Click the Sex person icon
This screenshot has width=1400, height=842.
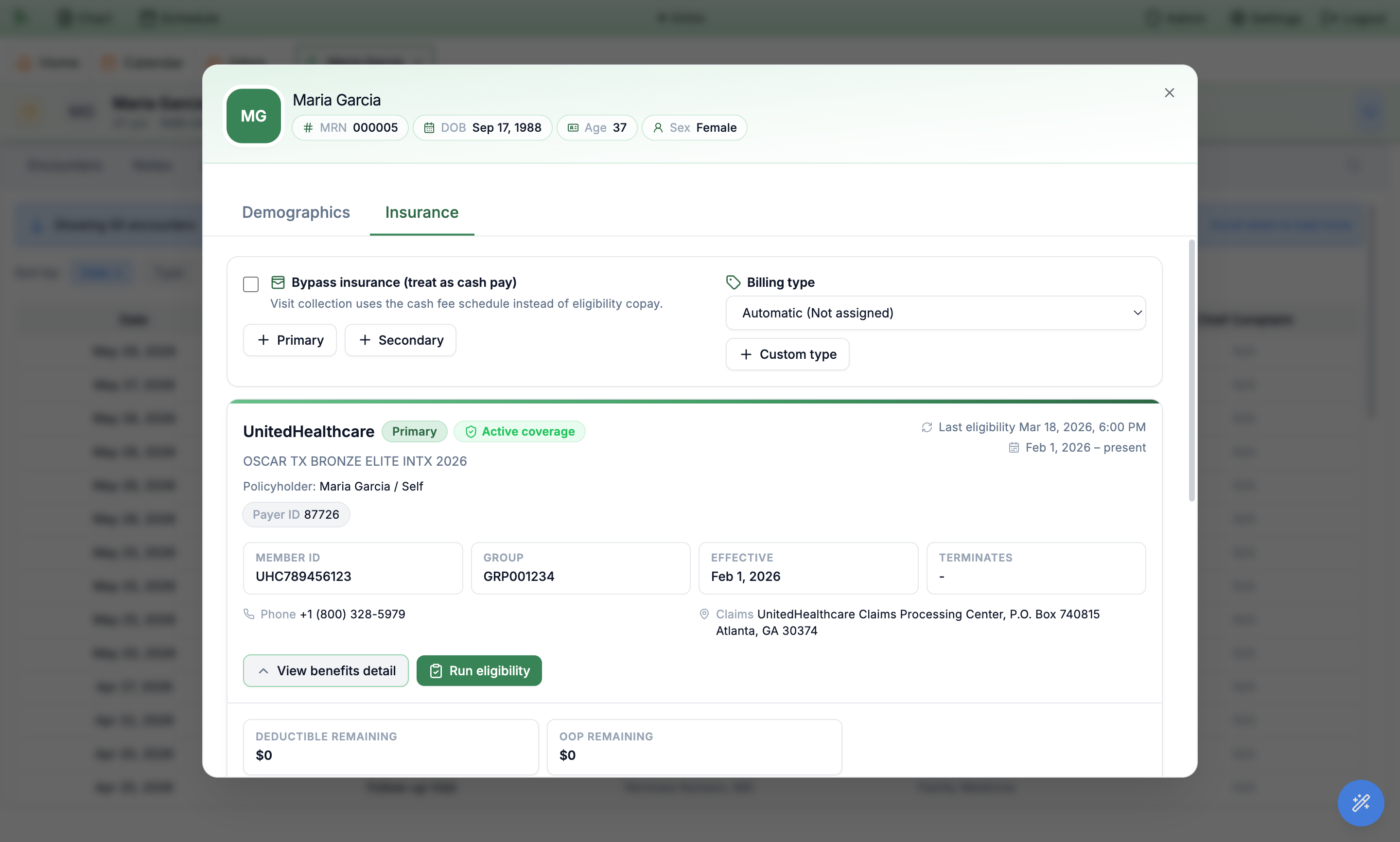coord(658,128)
